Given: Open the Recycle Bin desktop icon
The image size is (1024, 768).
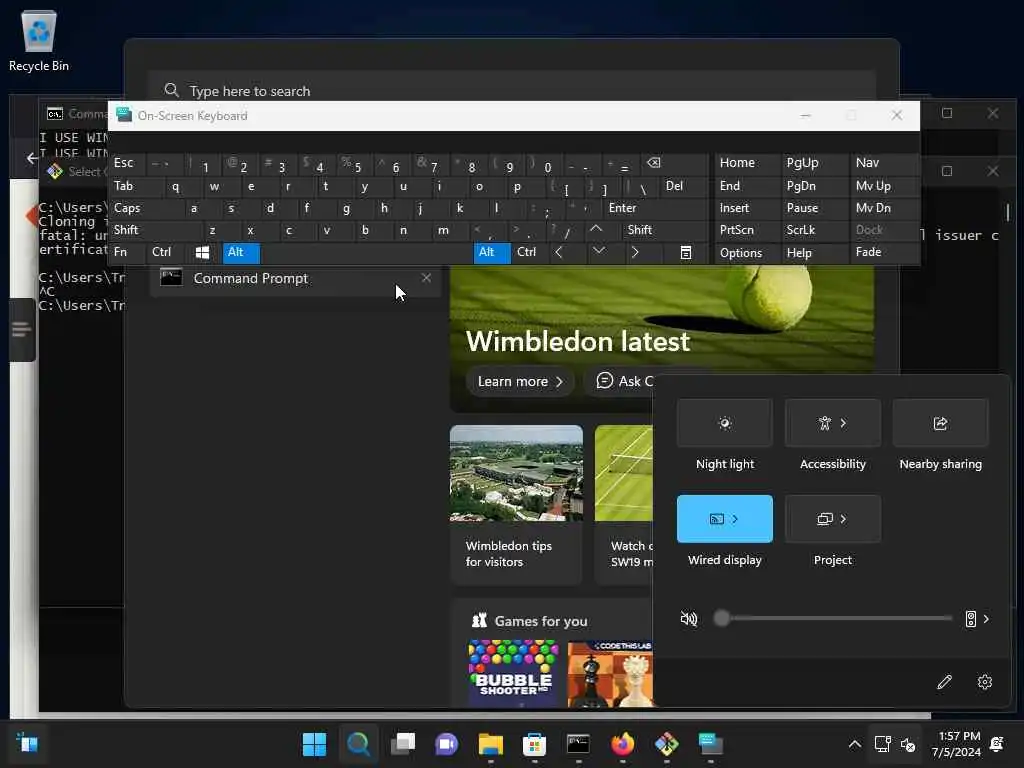Looking at the screenshot, I should pos(39,40).
